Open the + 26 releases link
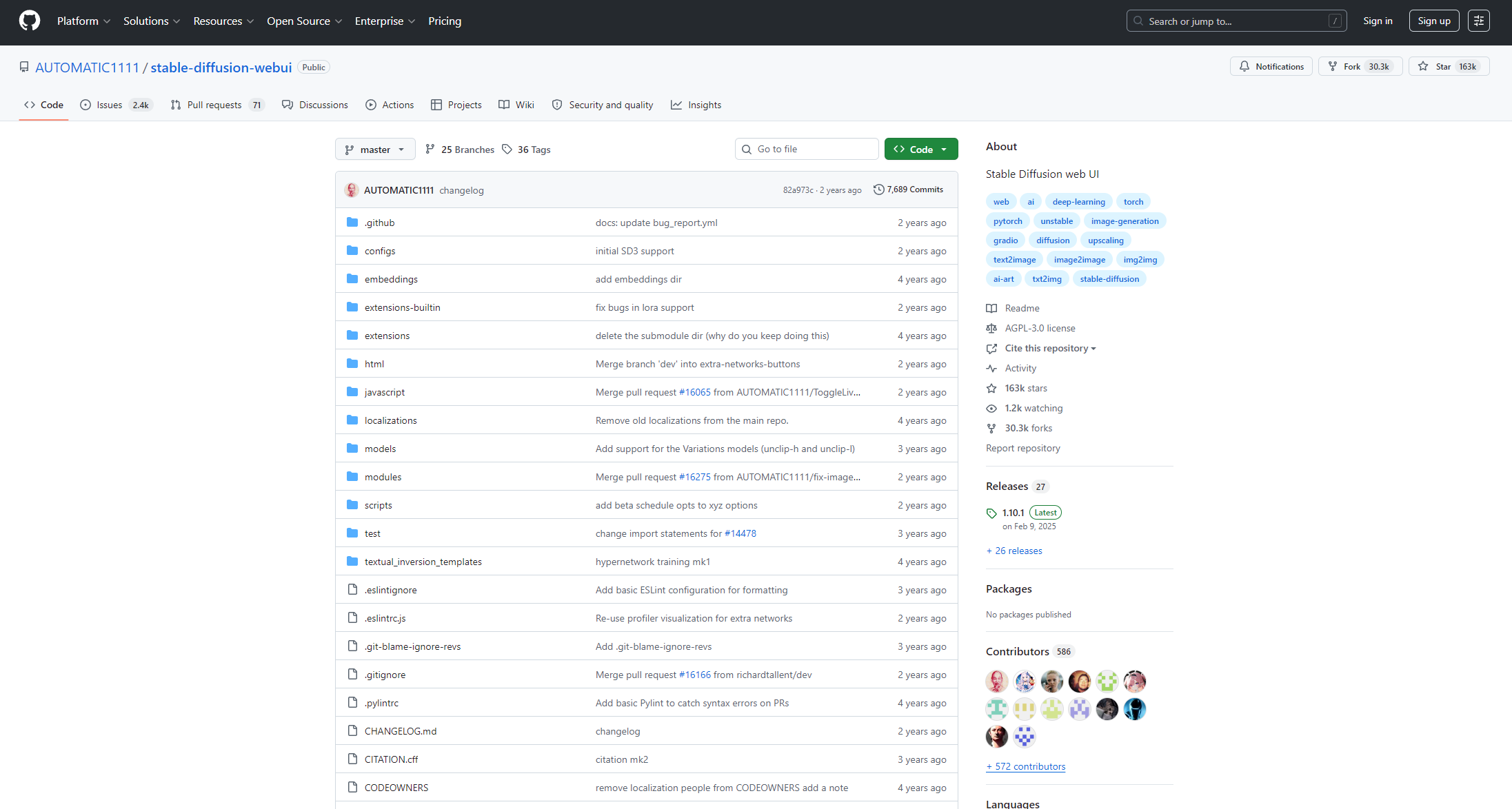Viewport: 1512px width, 809px height. (x=1014, y=551)
